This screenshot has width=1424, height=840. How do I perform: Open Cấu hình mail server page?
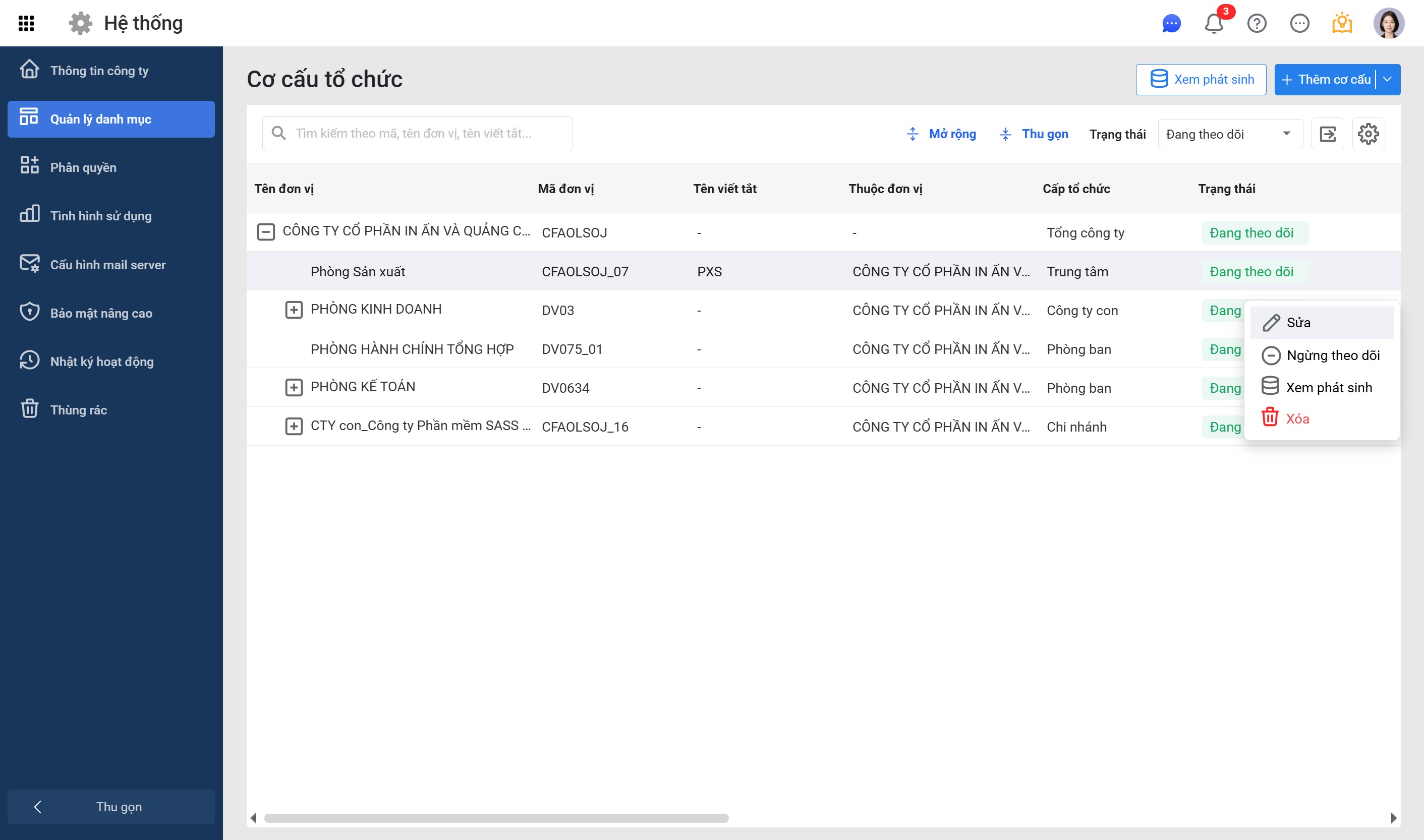111,264
